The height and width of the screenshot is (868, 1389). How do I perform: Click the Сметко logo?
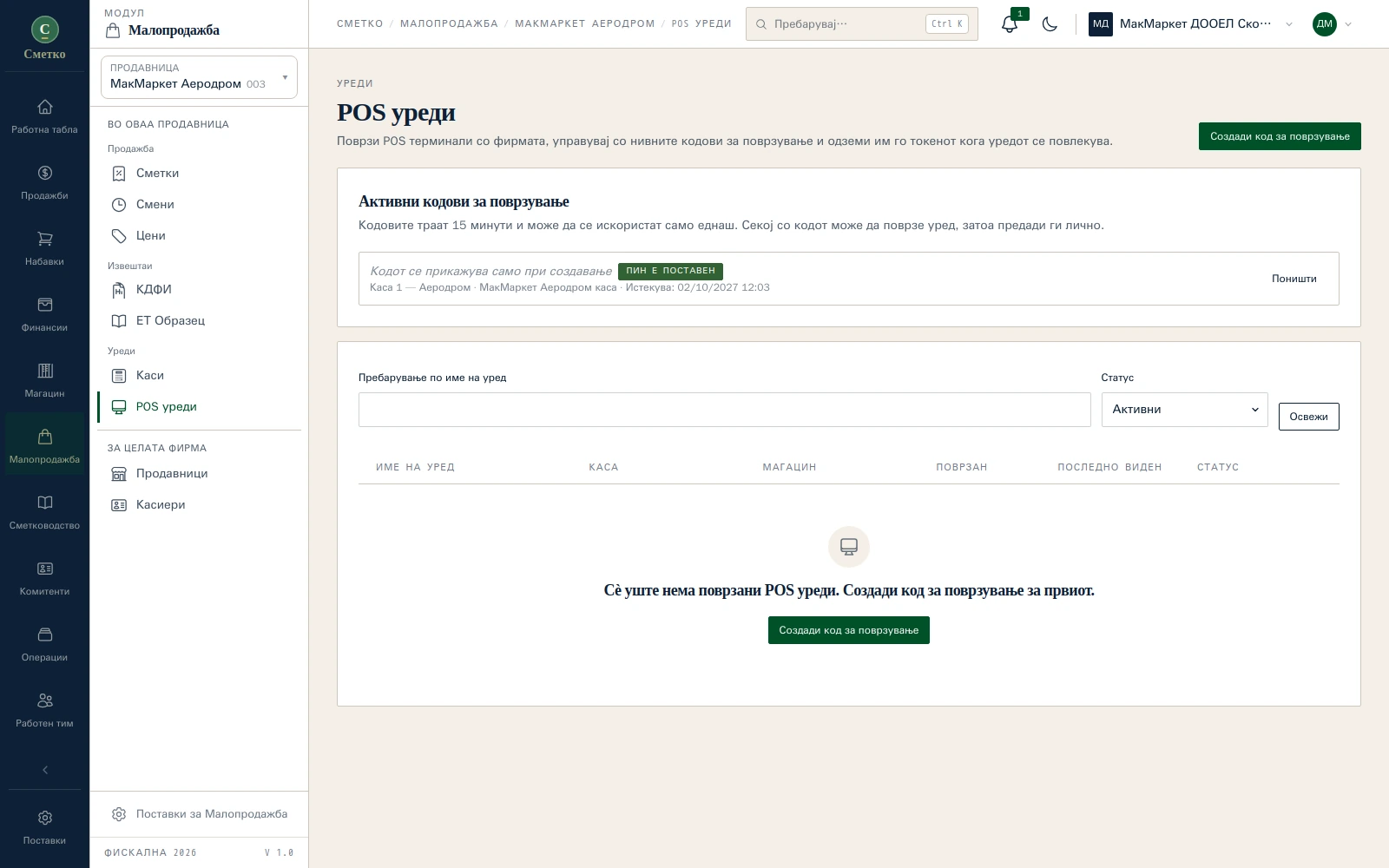(x=44, y=38)
